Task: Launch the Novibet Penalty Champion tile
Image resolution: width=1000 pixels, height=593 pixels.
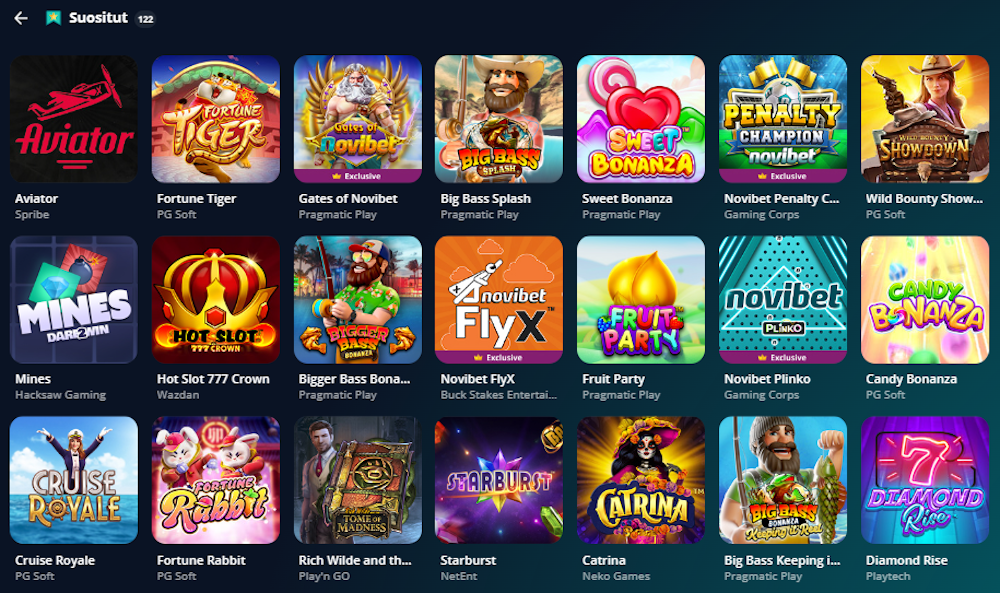Action: coord(783,119)
